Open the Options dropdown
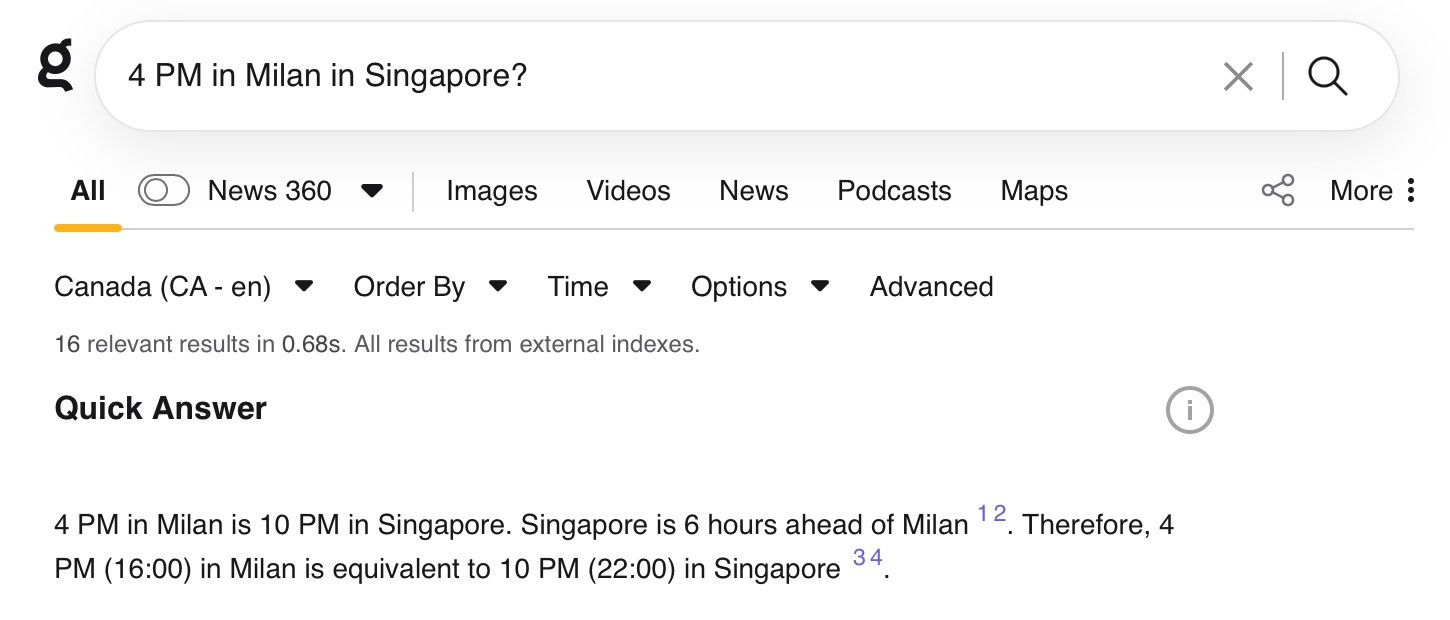 tap(760, 287)
